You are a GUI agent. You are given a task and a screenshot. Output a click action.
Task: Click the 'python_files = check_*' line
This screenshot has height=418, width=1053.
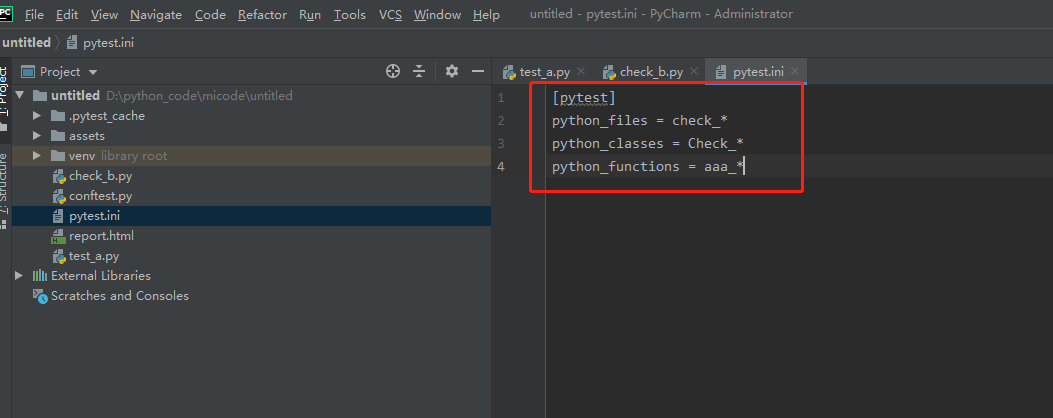point(640,121)
